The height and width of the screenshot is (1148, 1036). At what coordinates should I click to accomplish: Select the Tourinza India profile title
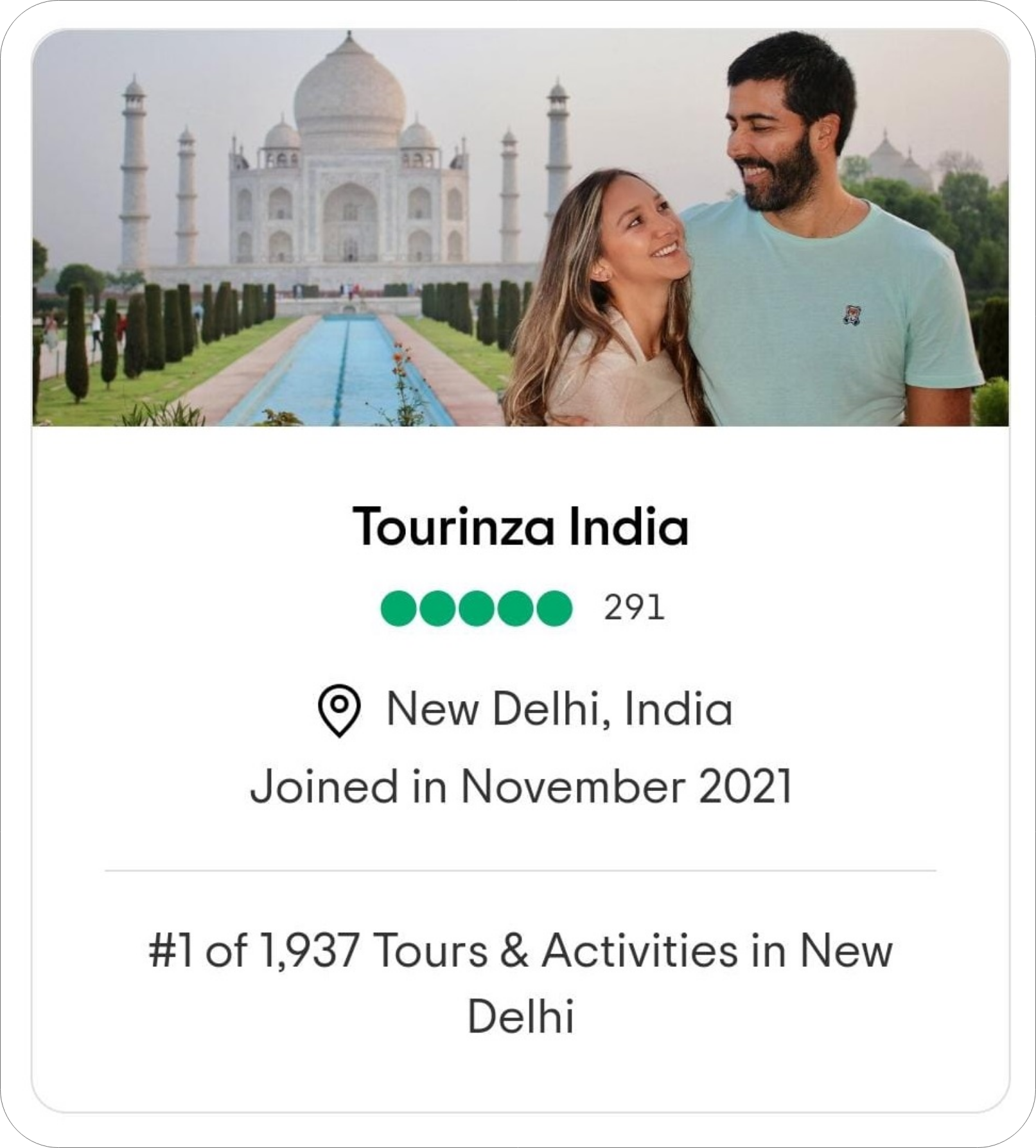pos(518,525)
